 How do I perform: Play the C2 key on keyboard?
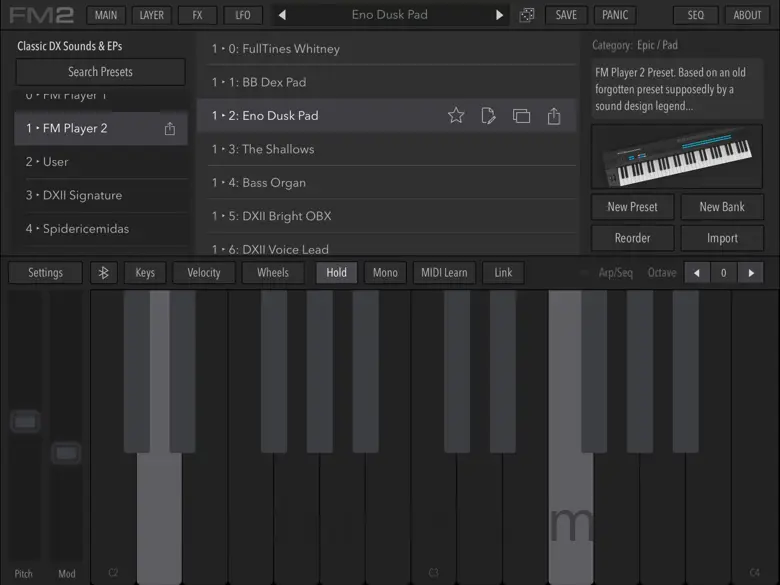113,517
